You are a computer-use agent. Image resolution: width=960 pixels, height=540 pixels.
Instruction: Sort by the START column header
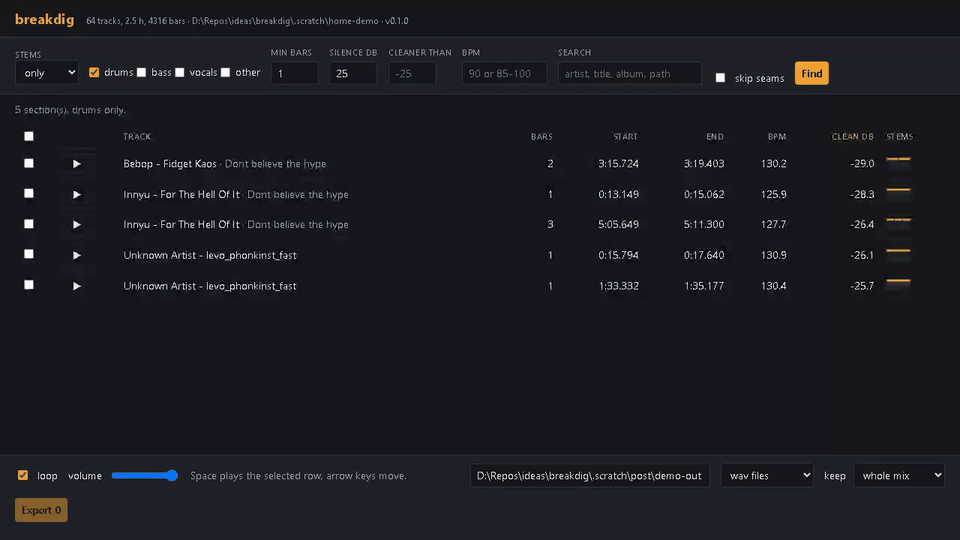[625, 137]
